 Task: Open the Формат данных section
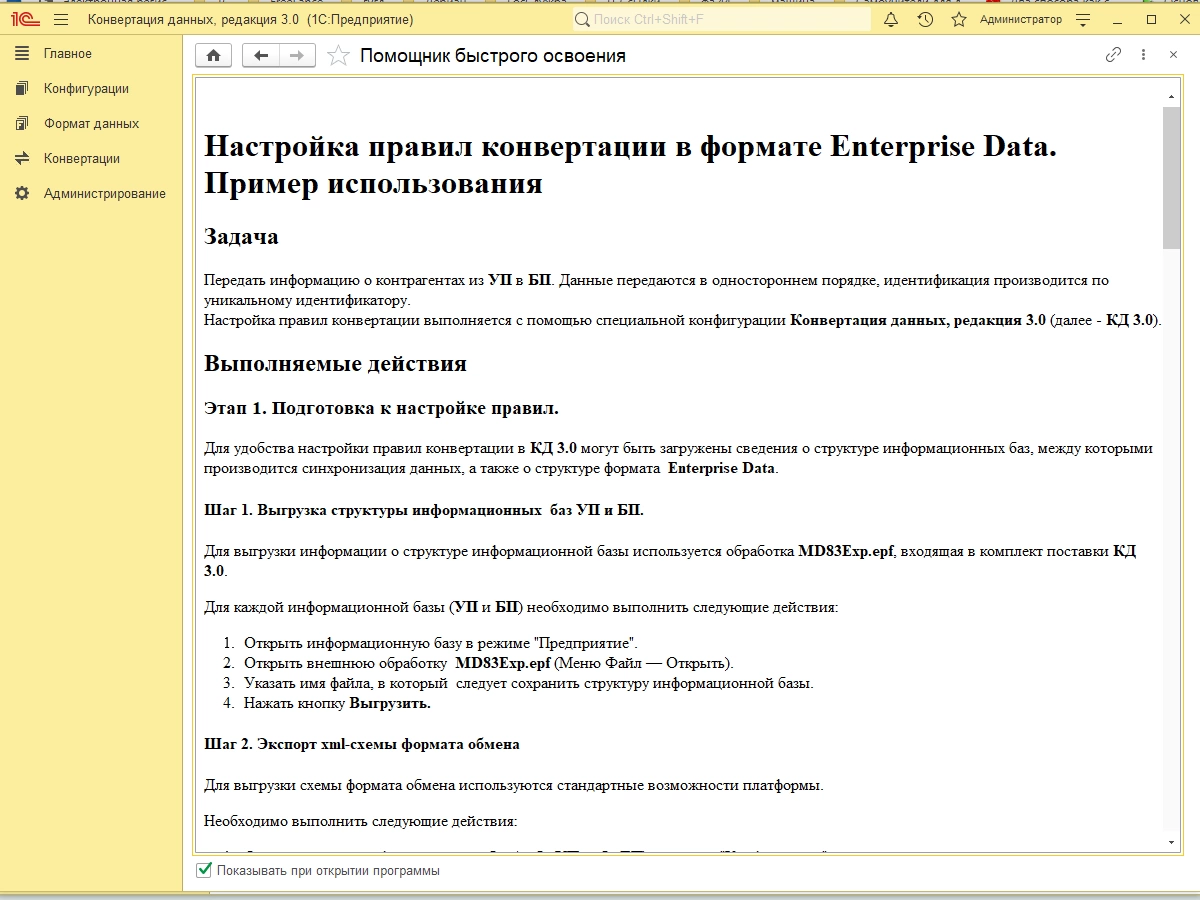pyautogui.click(x=91, y=124)
